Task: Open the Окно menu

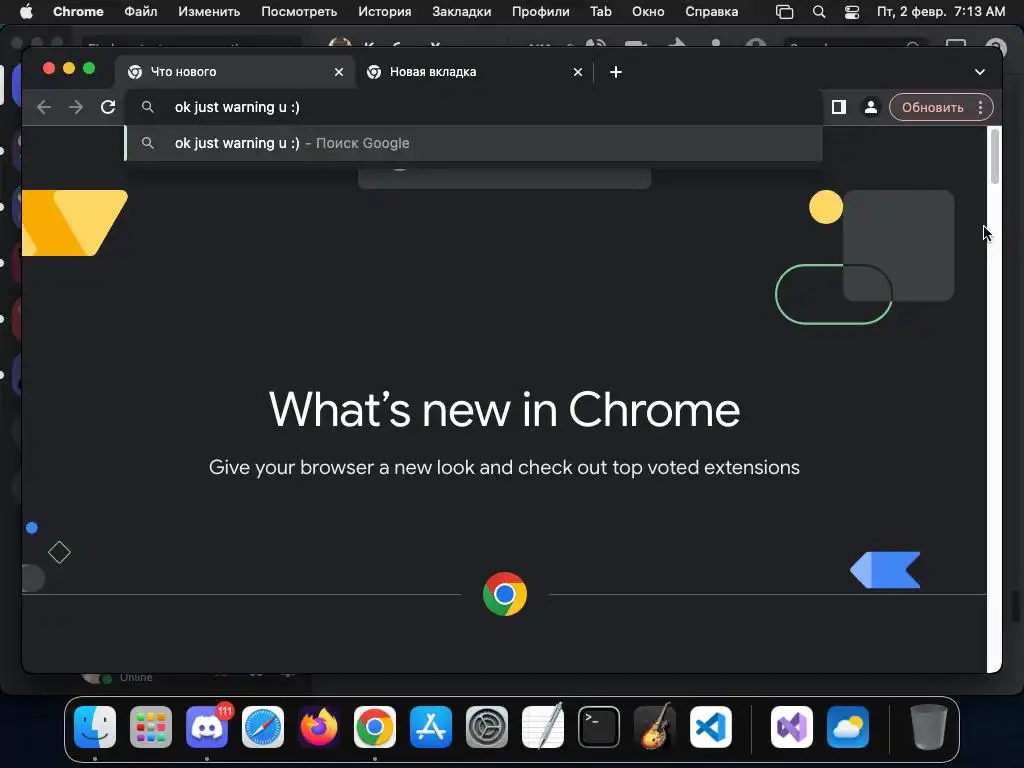Action: coord(648,12)
